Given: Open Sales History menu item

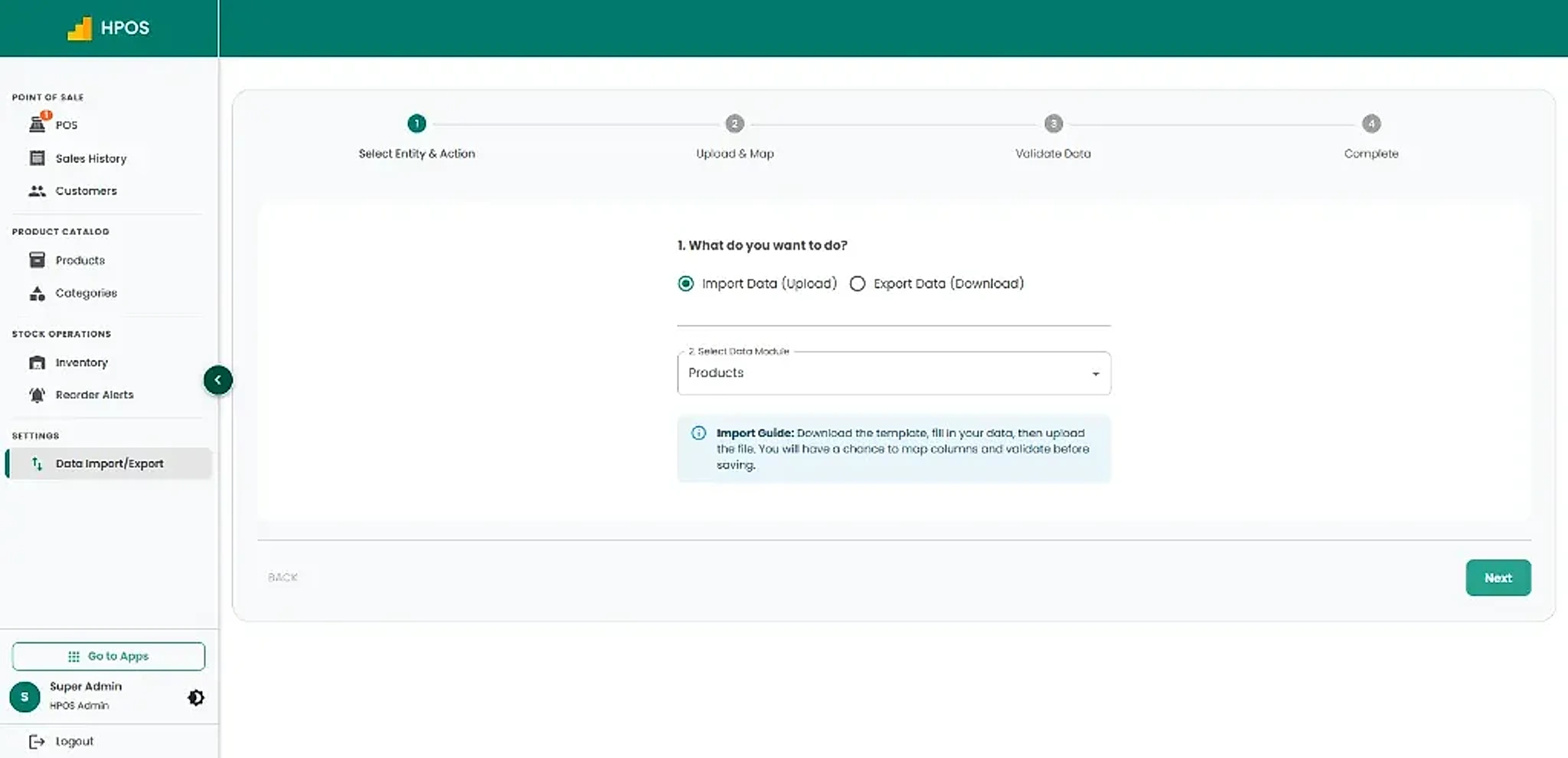Looking at the screenshot, I should (x=107, y=158).
